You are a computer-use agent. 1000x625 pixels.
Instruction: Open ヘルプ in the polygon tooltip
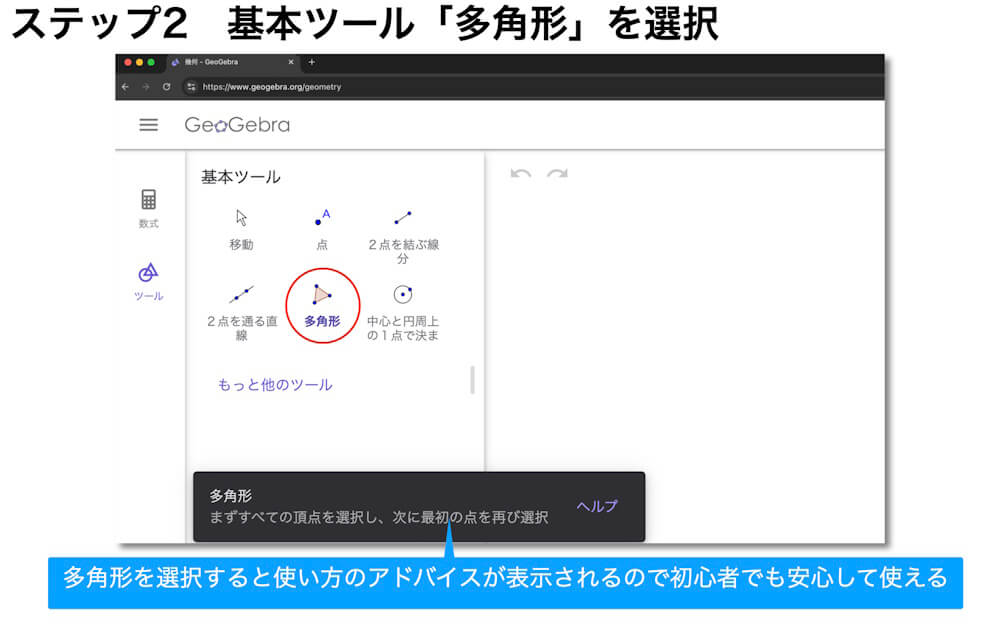(597, 506)
